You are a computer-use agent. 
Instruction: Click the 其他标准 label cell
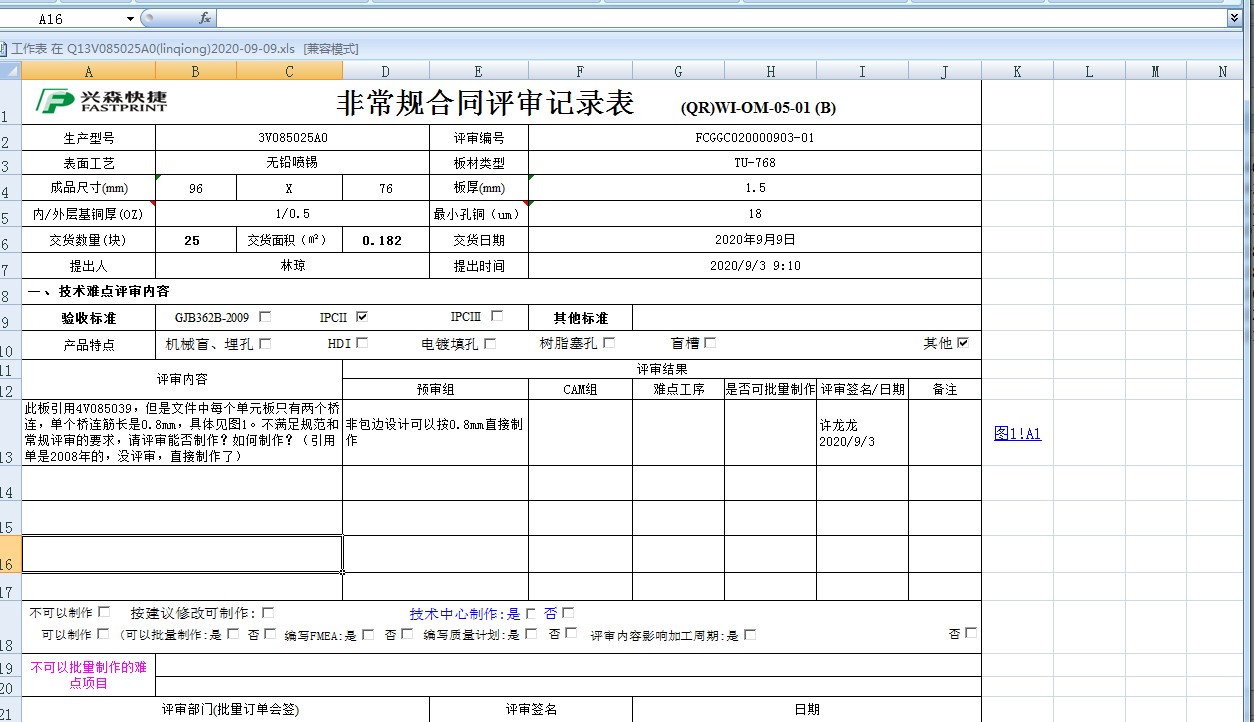[x=580, y=318]
